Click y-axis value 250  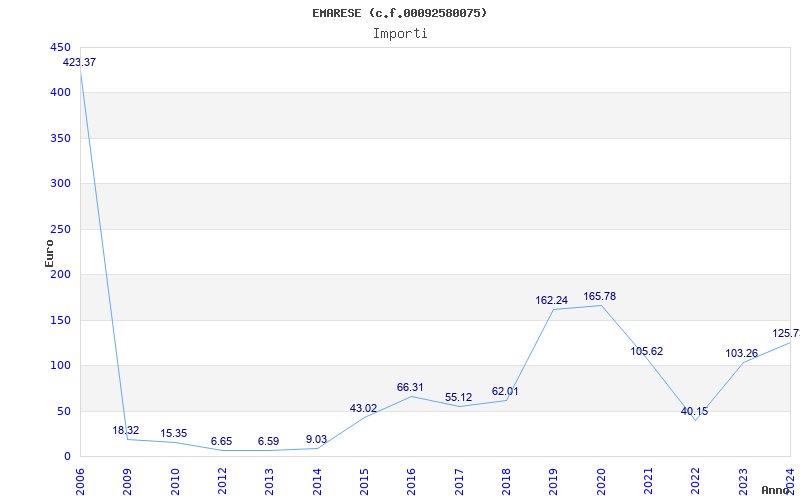60,230
